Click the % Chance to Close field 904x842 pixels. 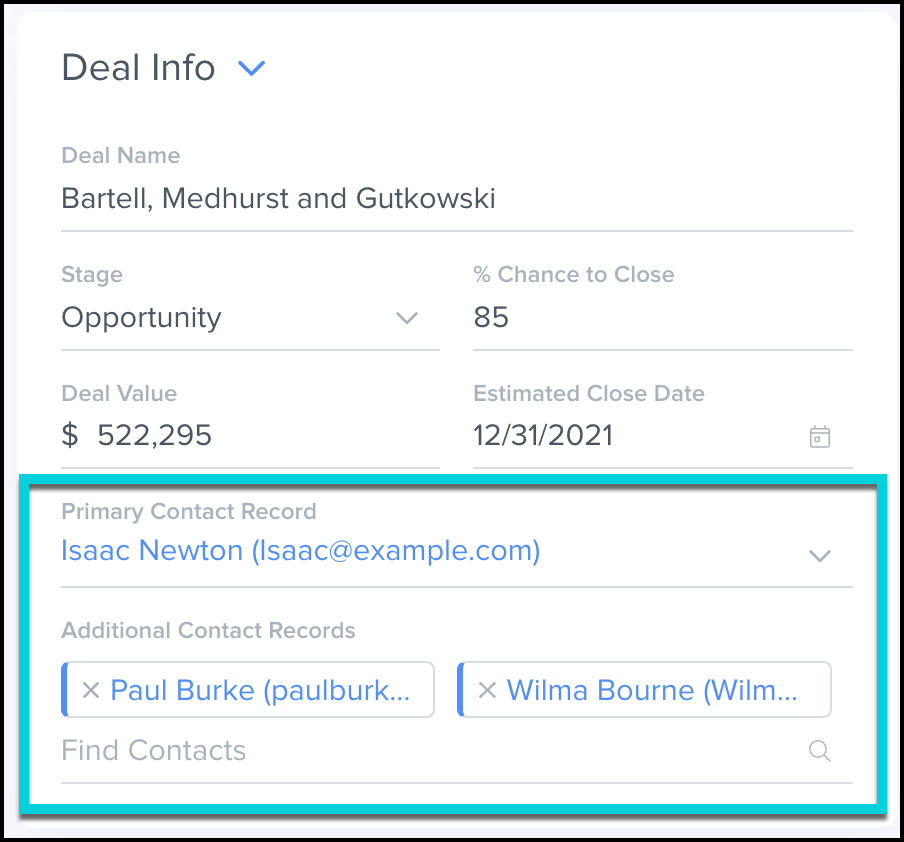click(660, 318)
